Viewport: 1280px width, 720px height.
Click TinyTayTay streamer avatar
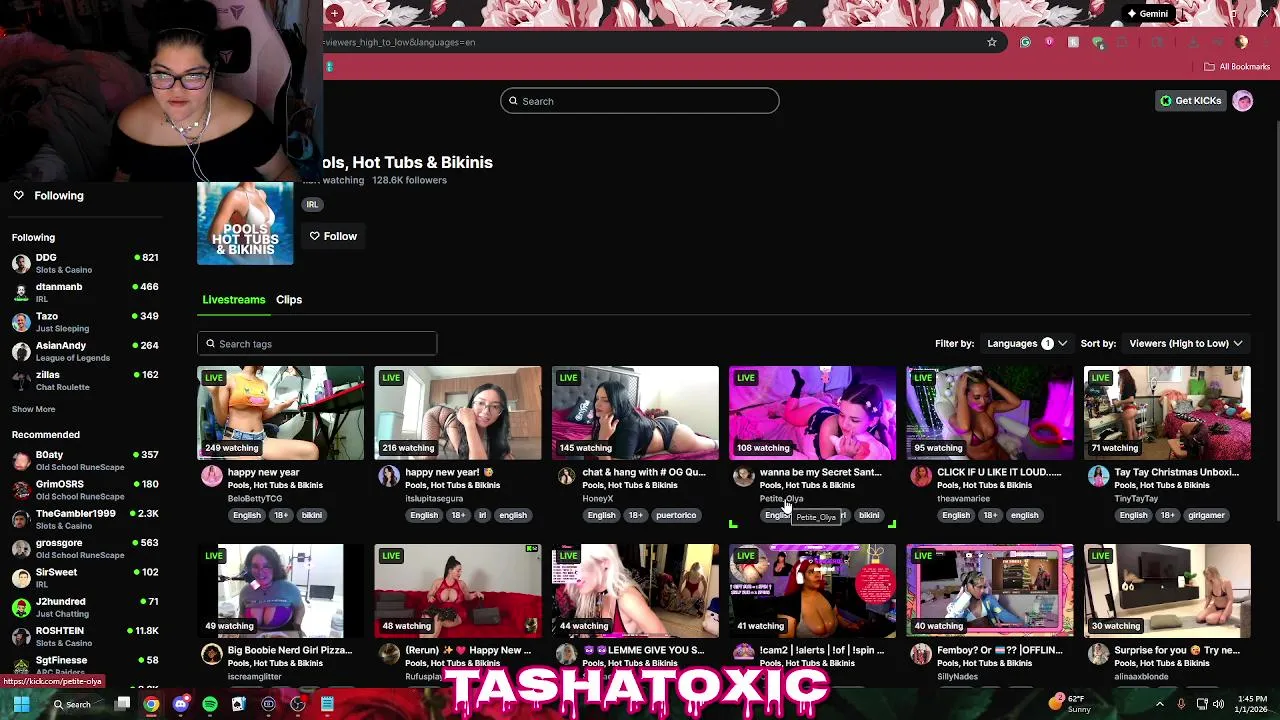point(1098,476)
